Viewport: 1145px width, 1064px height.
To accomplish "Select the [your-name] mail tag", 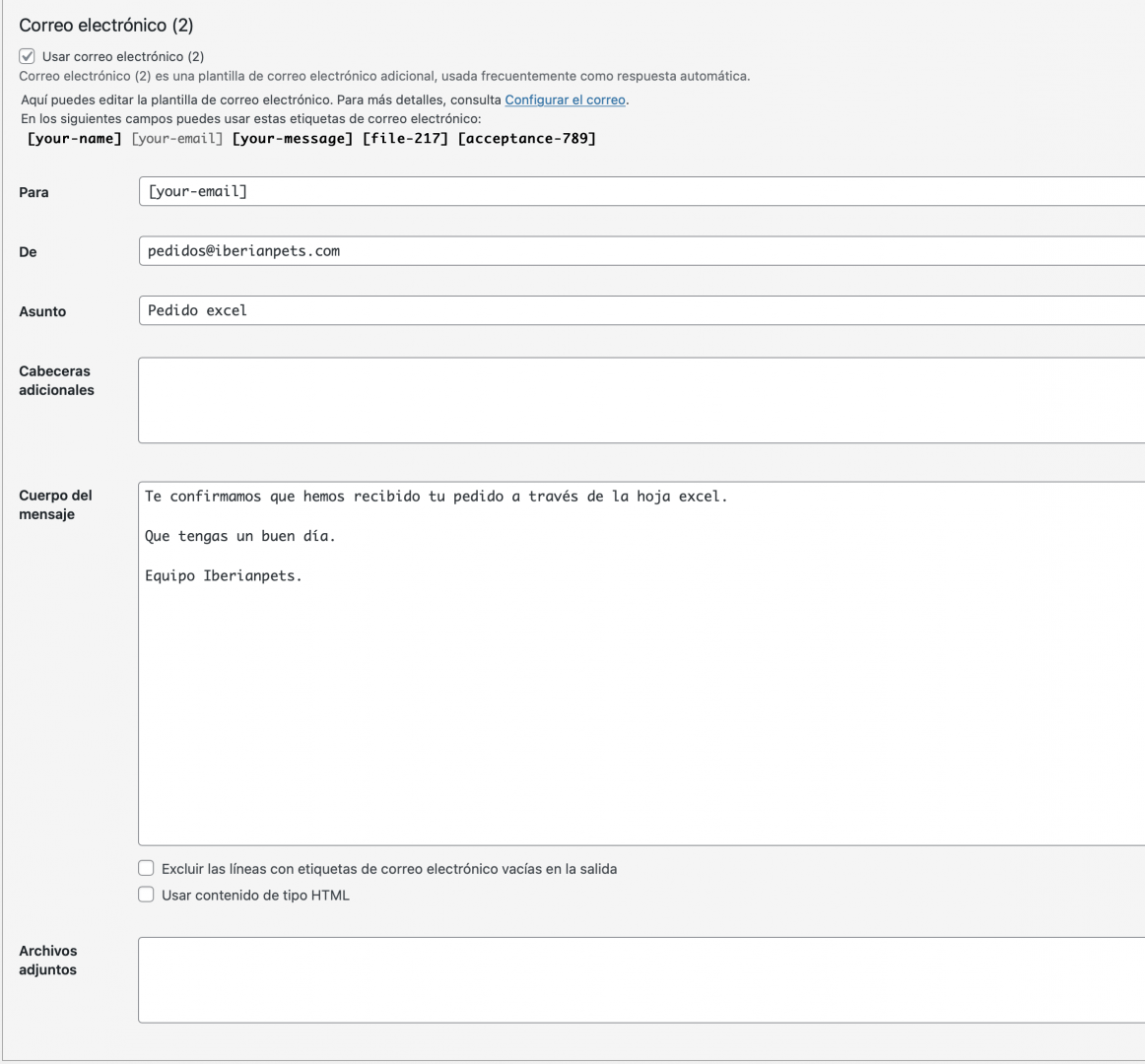I will click(75, 139).
